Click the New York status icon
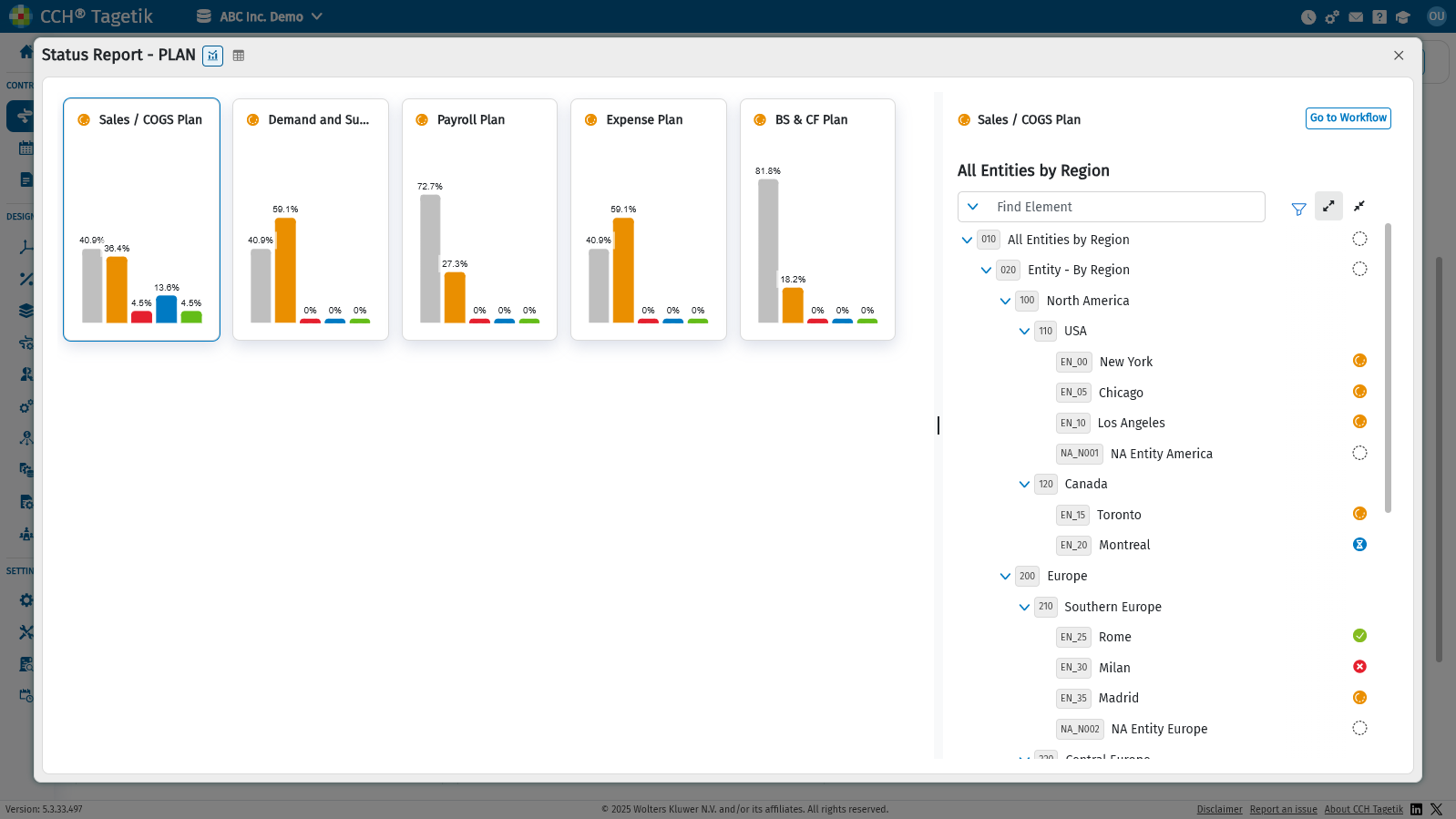This screenshot has height=819, width=1456. 1359,361
